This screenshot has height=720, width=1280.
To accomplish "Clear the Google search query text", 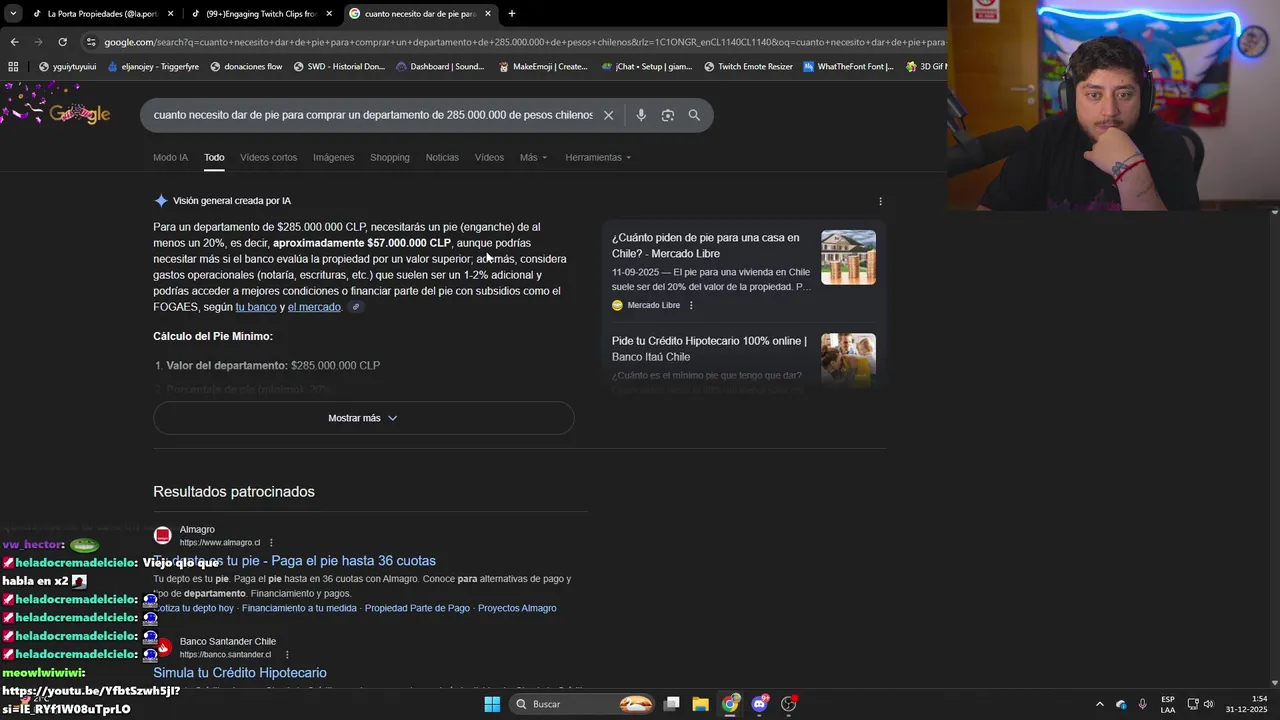I will (608, 115).
